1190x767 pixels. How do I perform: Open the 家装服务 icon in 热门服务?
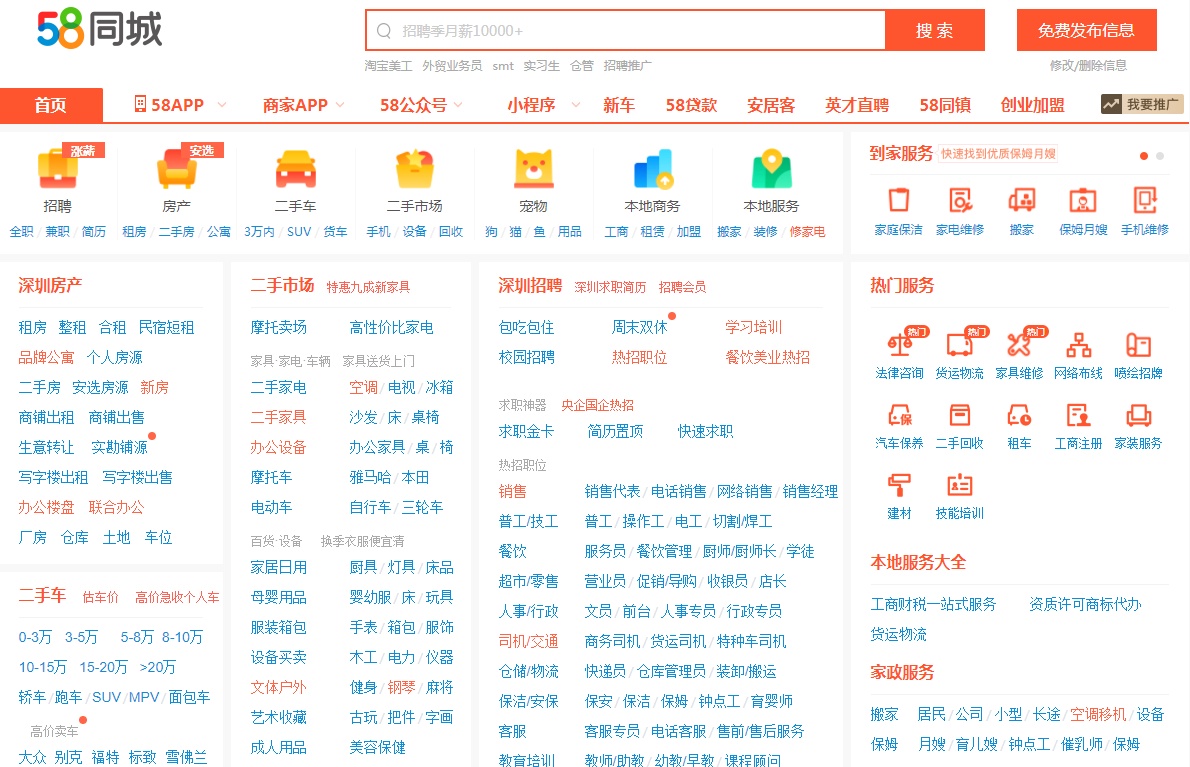point(1138,415)
